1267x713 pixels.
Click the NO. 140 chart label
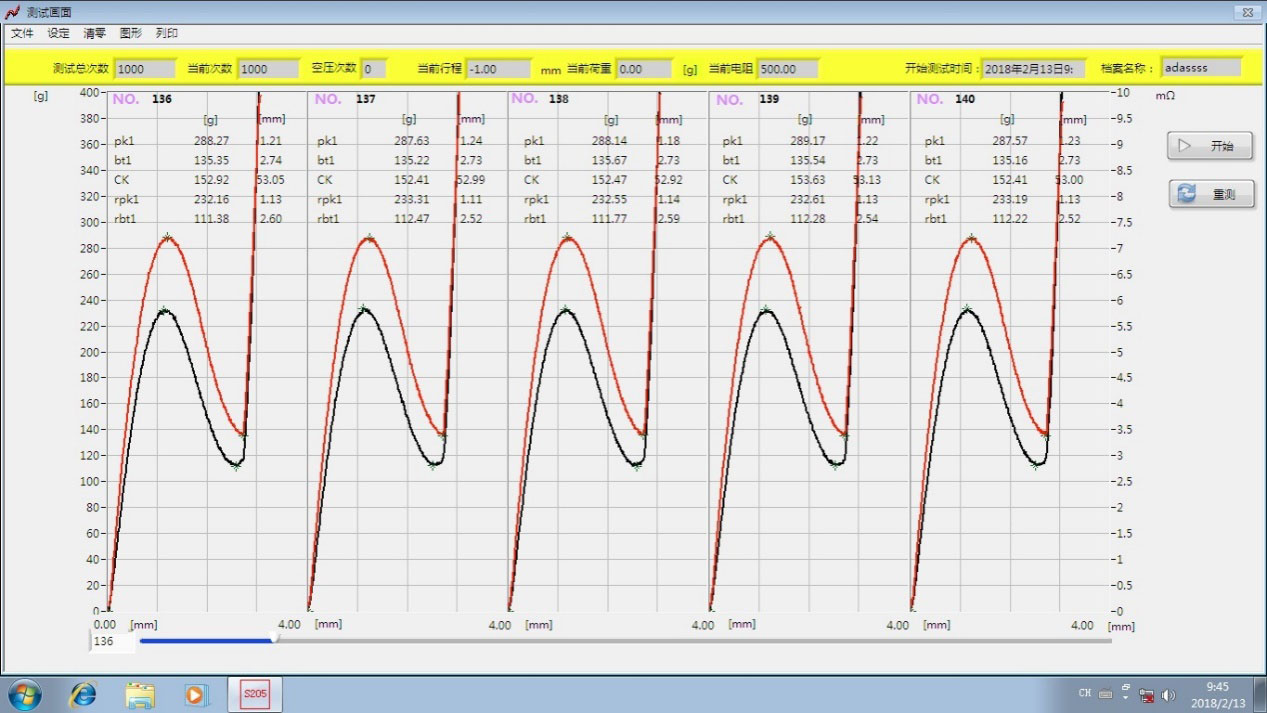[945, 99]
